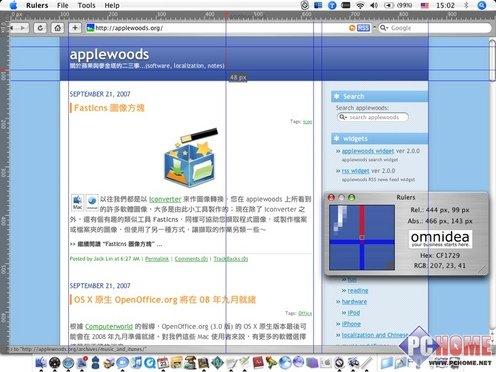Open the search applewoods magnifier dropdown
This screenshot has width=496, height=372.
(x=343, y=117)
